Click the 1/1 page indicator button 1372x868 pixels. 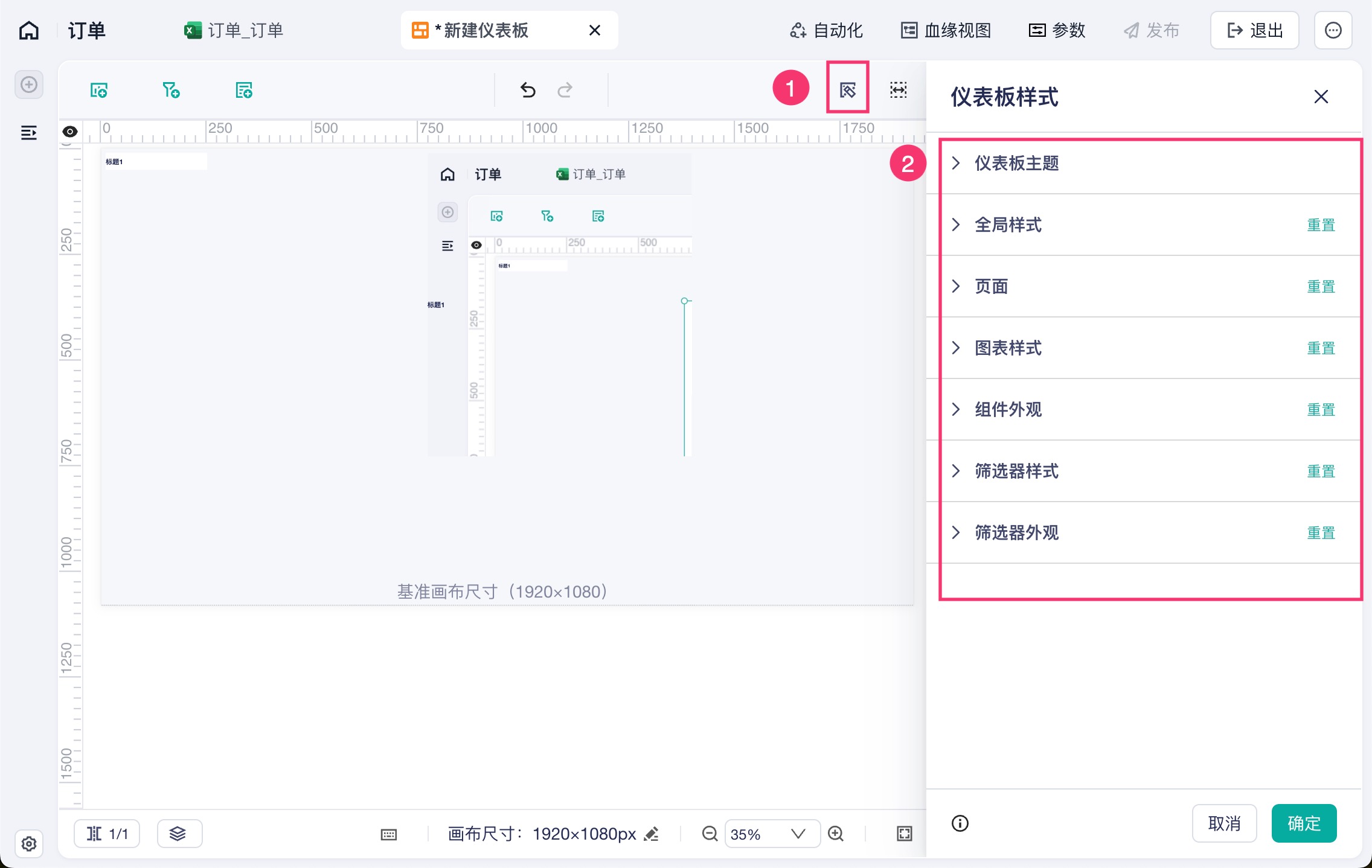107,834
